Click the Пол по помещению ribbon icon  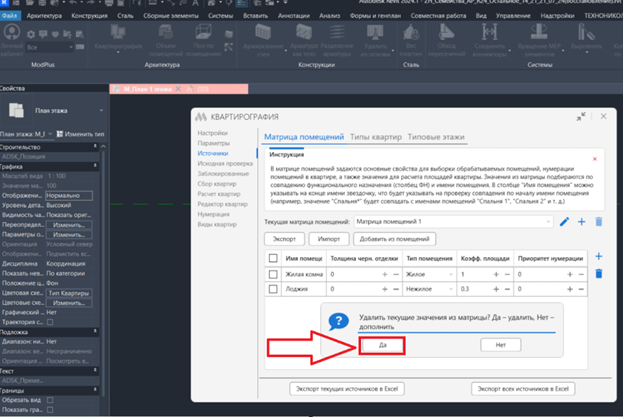tap(203, 32)
